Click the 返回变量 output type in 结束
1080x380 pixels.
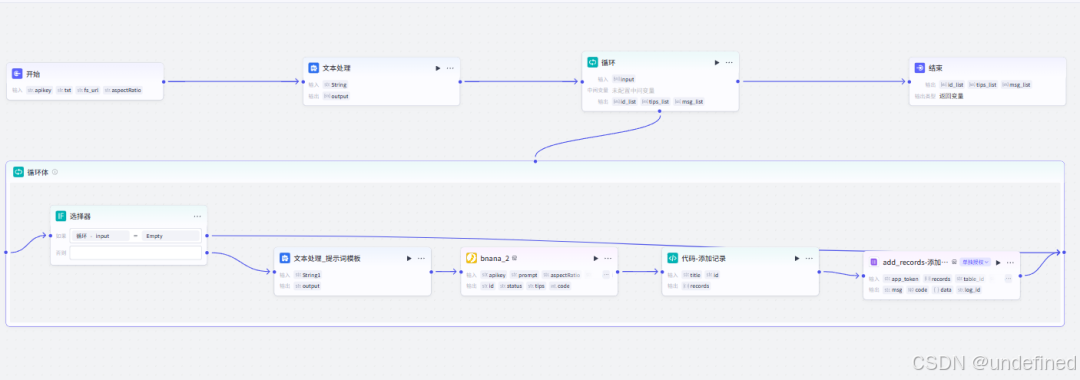[x=951, y=96]
